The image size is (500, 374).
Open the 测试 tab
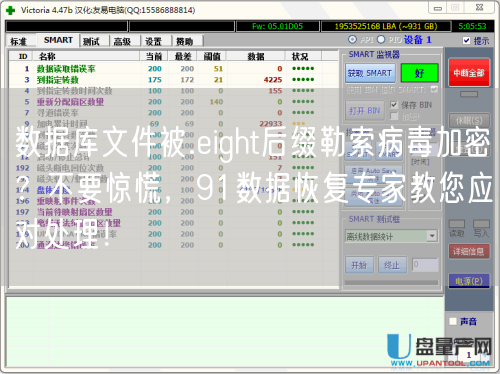click(x=91, y=41)
